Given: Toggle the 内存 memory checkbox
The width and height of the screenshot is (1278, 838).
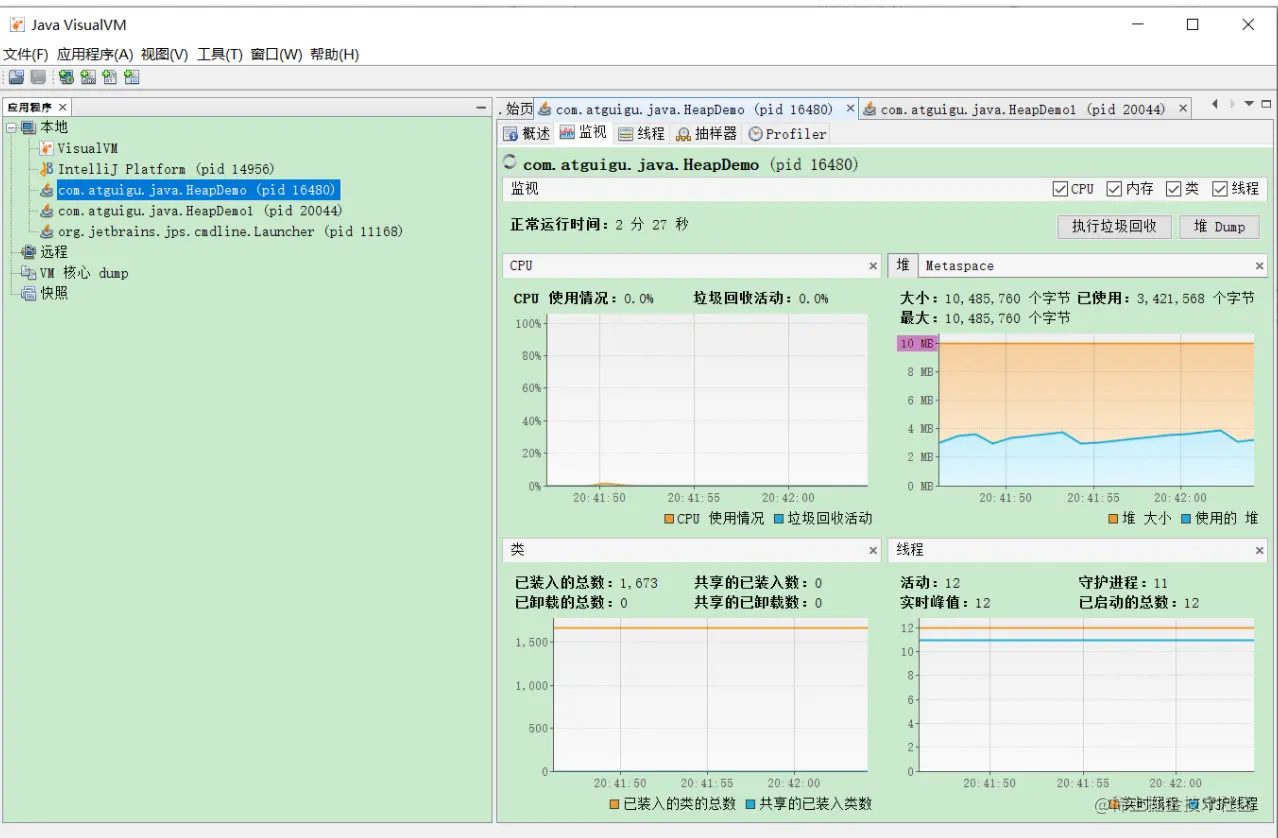Looking at the screenshot, I should [1114, 188].
